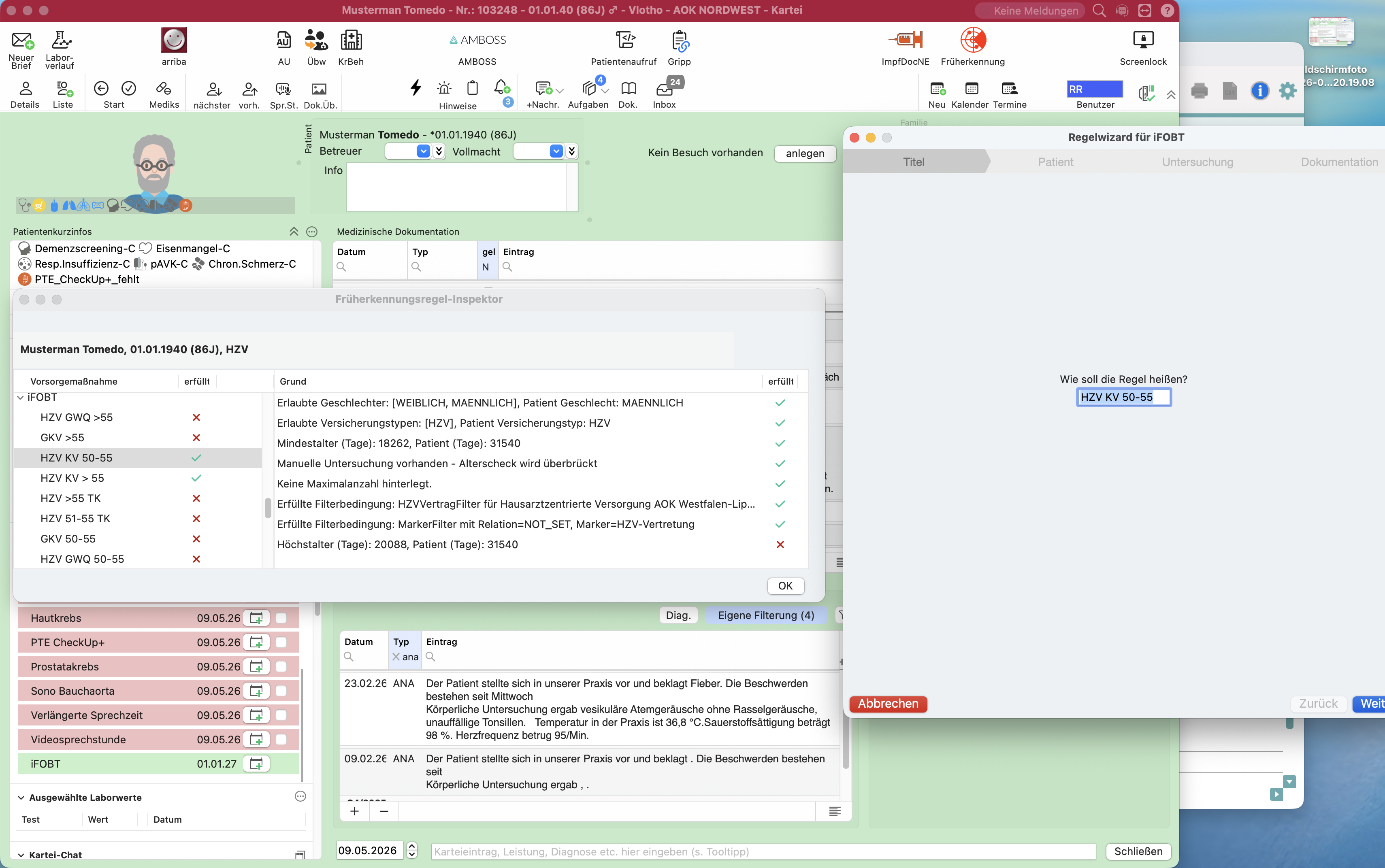Tick the Hautkrebs row checkbox
Image resolution: width=1385 pixels, height=868 pixels.
(x=281, y=618)
